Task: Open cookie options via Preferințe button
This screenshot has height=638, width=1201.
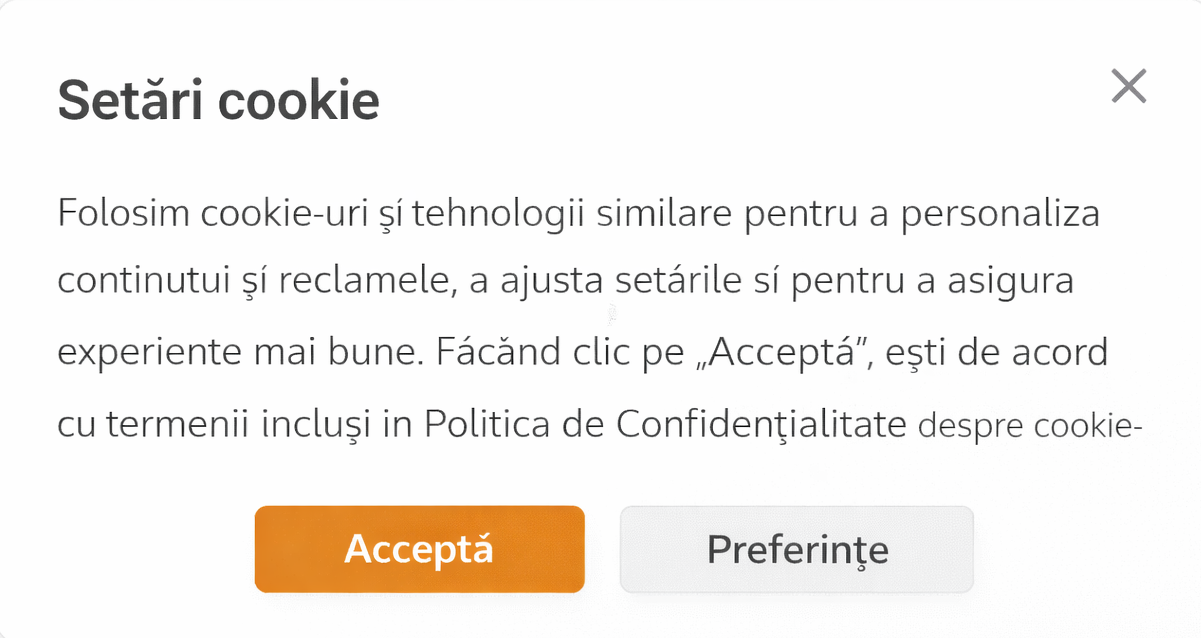Action: [796, 549]
